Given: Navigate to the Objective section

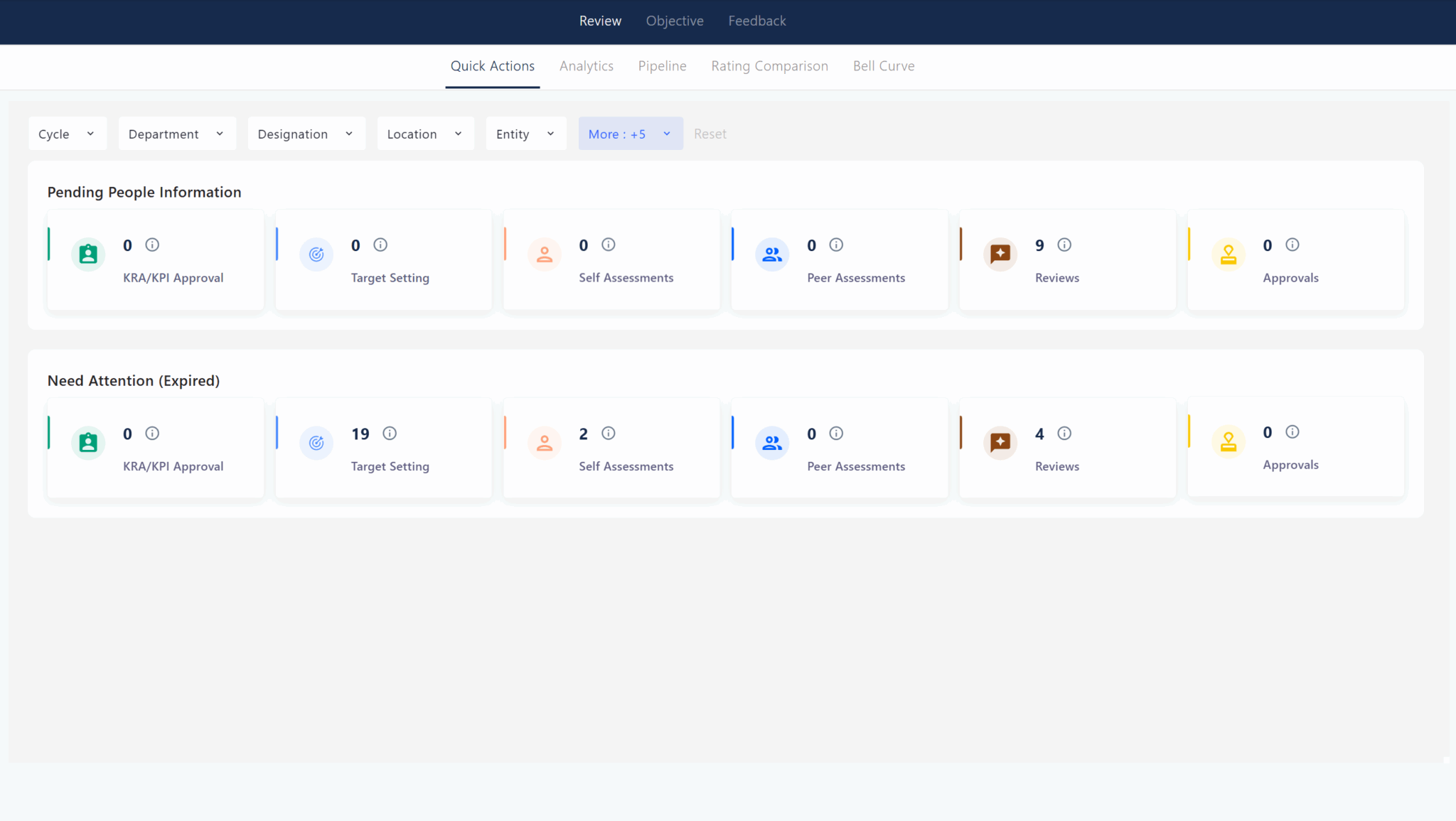Looking at the screenshot, I should coord(674,21).
